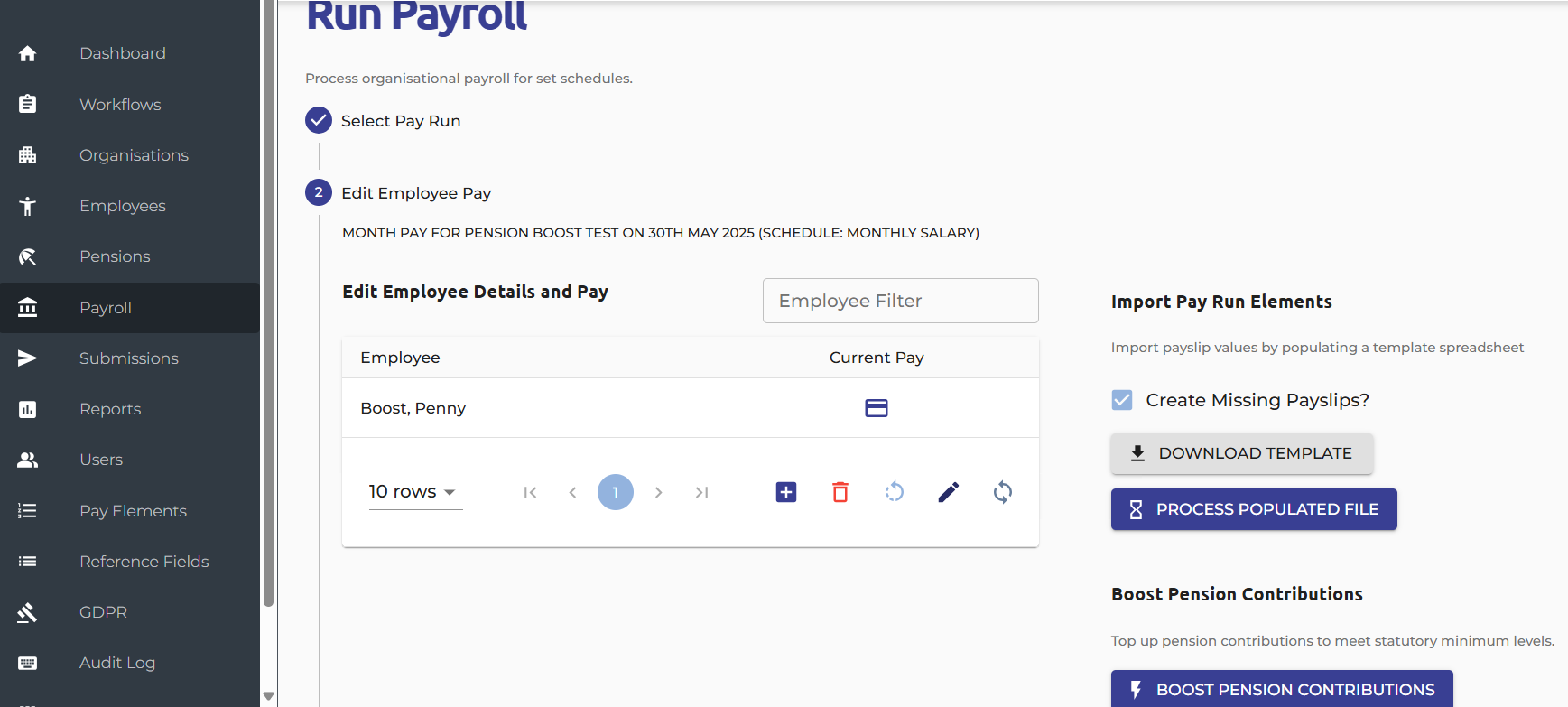The height and width of the screenshot is (707, 1568).
Task: Click the add employee plus icon
Action: point(786,492)
